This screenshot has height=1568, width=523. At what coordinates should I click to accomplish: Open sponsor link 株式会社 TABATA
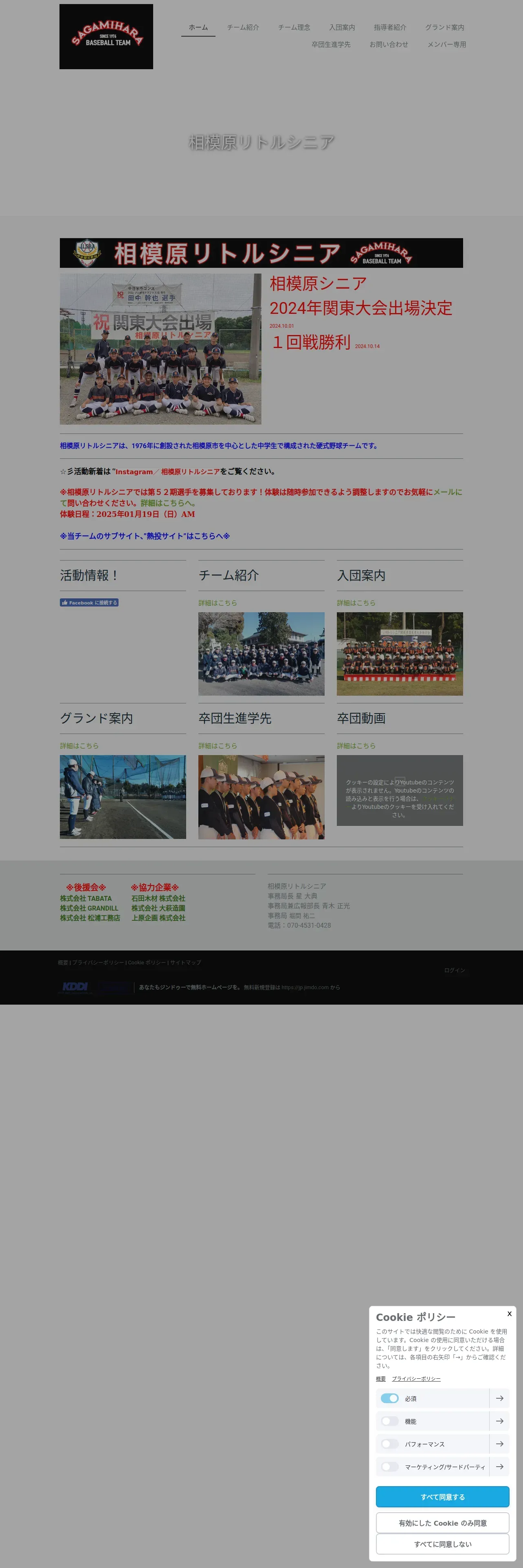pyautogui.click(x=86, y=898)
